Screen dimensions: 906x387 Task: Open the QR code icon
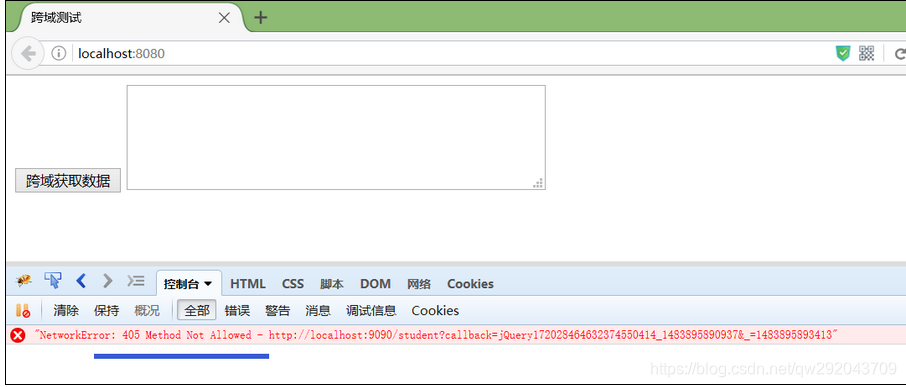coord(866,54)
